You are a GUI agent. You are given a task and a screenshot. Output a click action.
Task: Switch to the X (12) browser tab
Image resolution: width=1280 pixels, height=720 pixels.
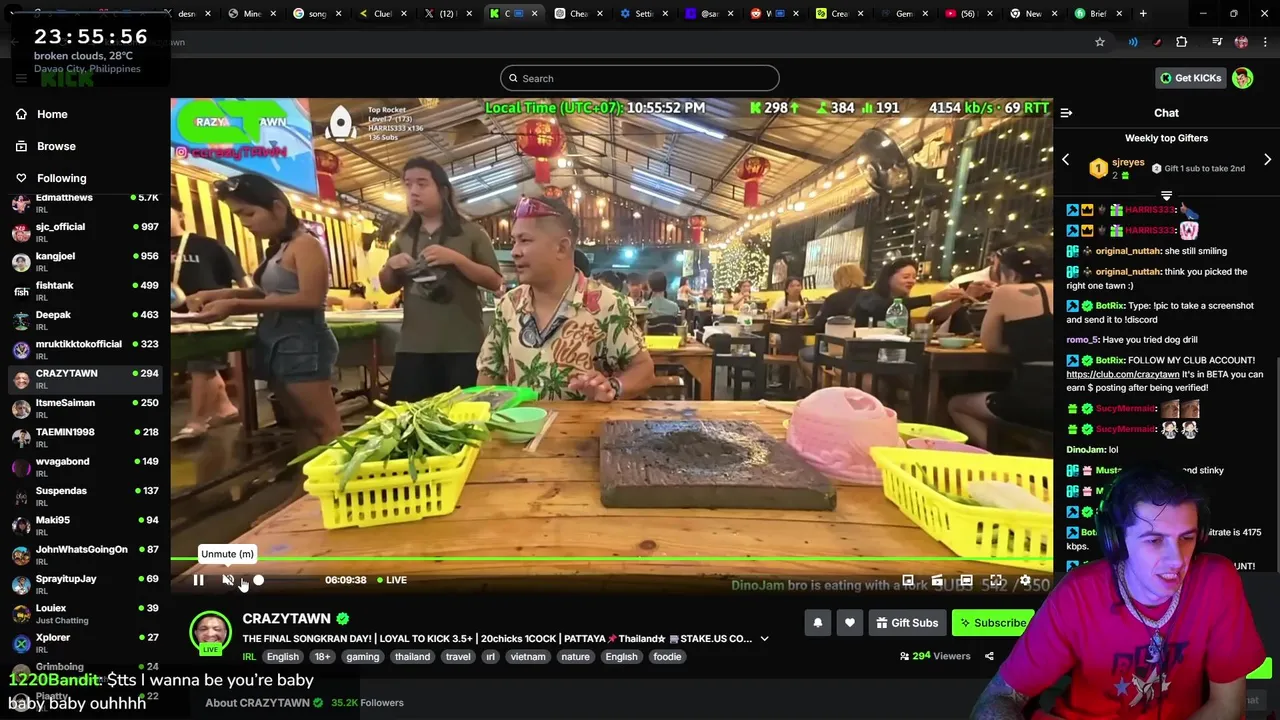click(x=448, y=14)
